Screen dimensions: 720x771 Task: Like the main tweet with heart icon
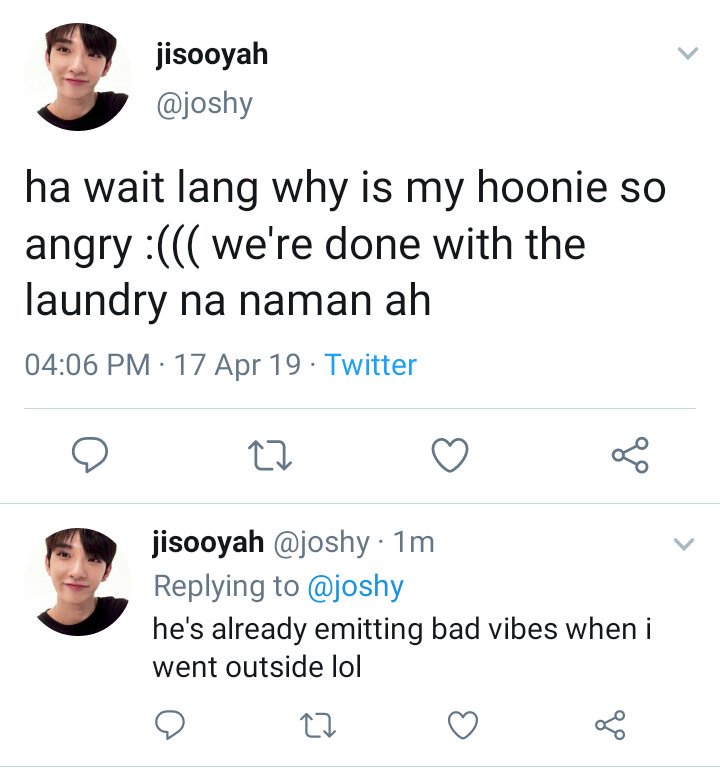pos(450,455)
